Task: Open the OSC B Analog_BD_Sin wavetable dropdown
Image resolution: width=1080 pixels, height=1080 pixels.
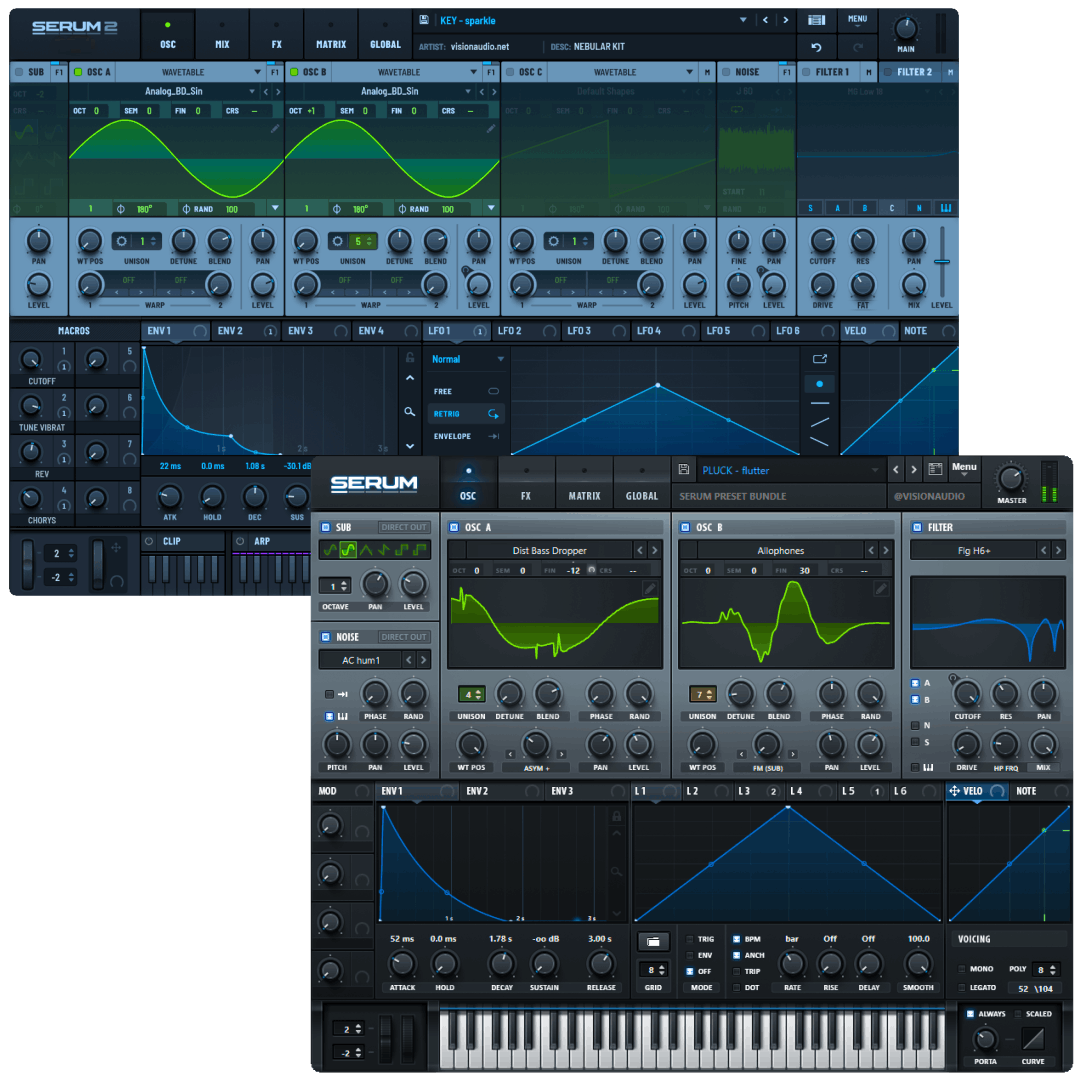Action: click(468, 91)
